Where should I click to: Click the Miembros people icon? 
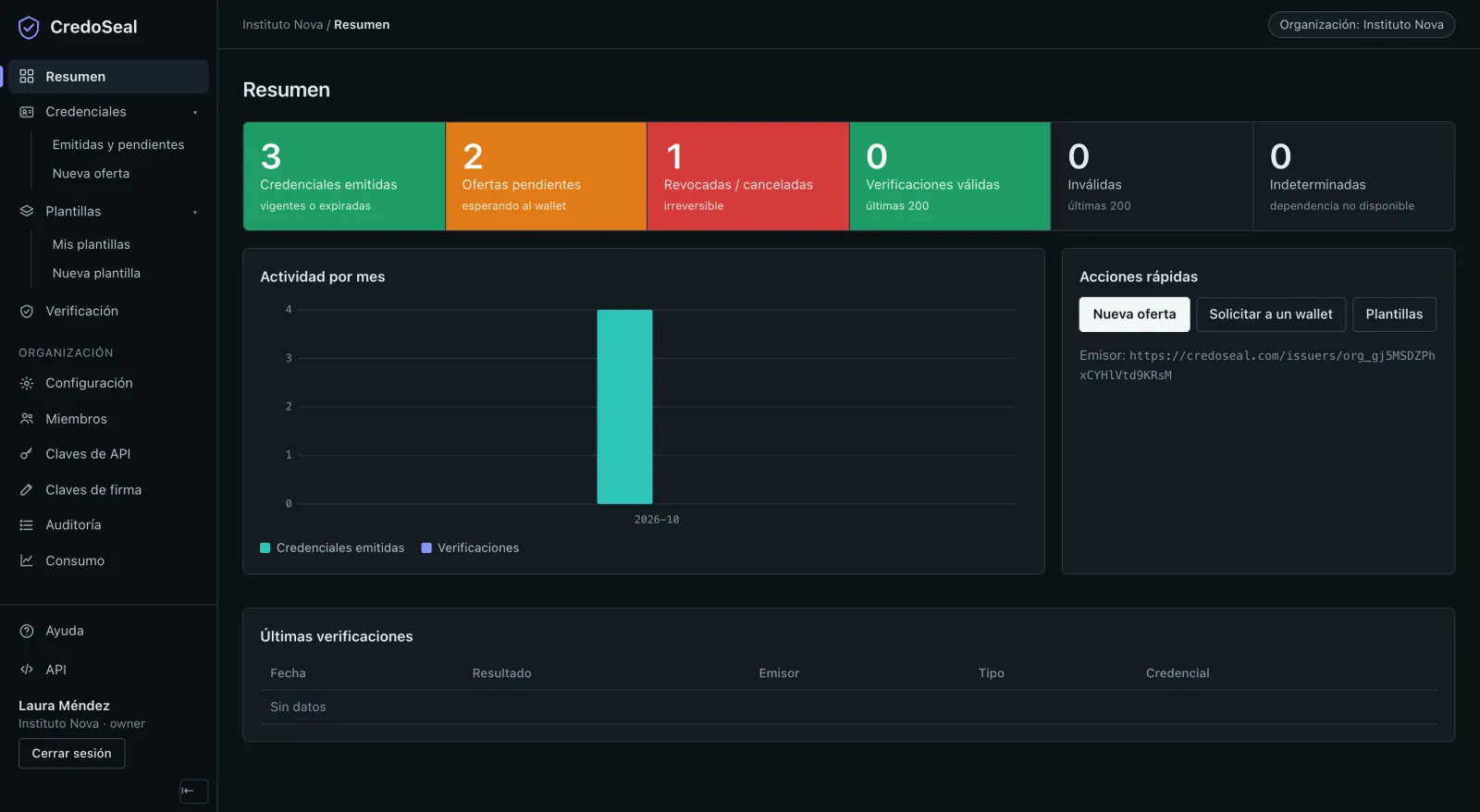[x=27, y=419]
